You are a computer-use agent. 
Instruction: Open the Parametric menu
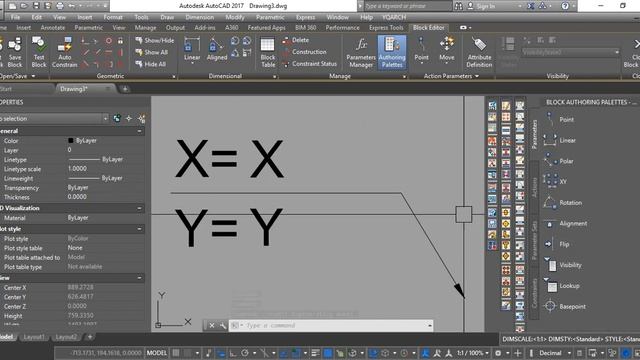270,17
